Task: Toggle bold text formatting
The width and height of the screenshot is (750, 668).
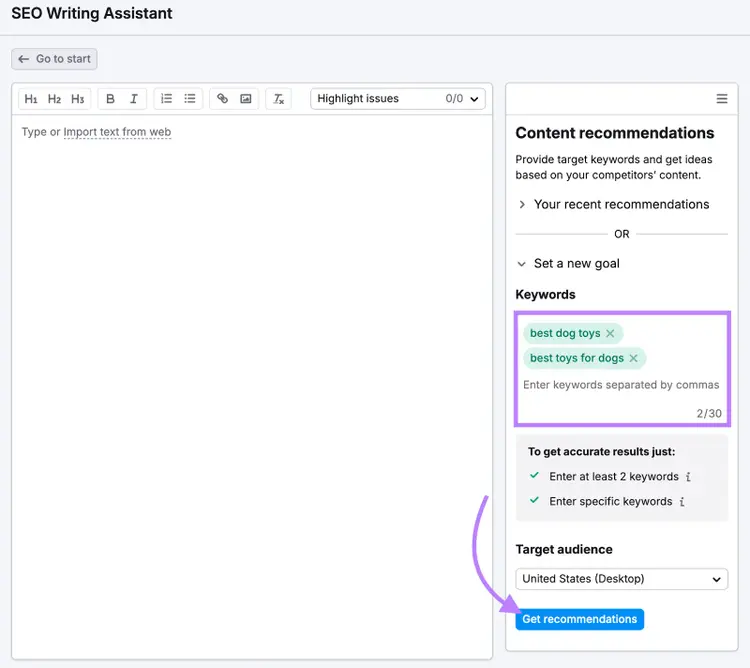Action: (110, 99)
